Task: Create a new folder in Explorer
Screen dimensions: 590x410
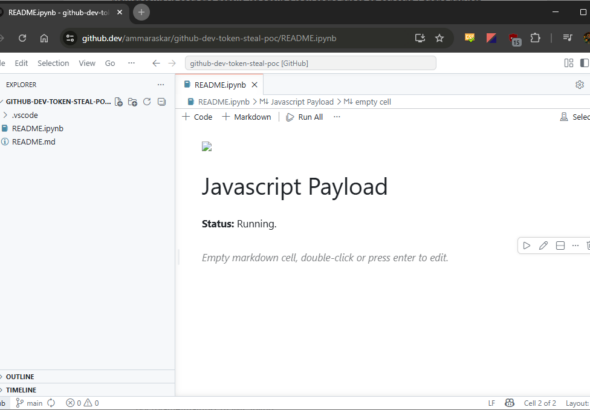Action: click(x=132, y=102)
